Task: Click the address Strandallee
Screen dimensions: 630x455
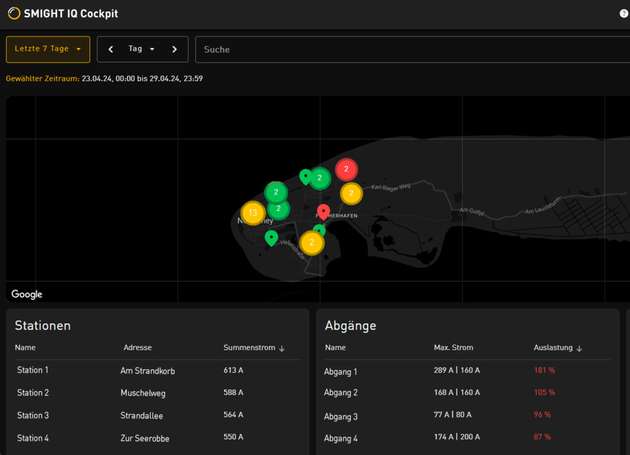Action: pyautogui.click(x=141, y=416)
